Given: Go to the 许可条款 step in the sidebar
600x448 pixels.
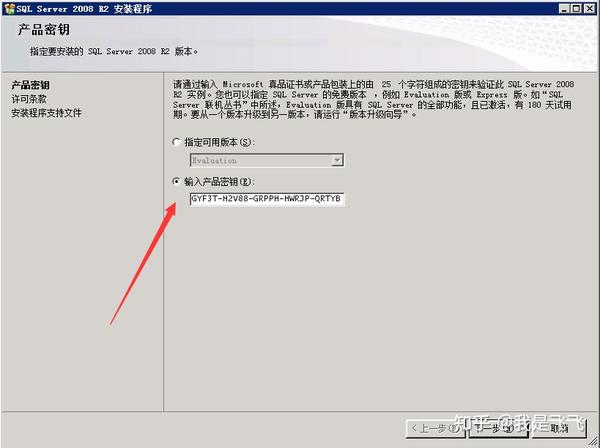Looking at the screenshot, I should 29,99.
